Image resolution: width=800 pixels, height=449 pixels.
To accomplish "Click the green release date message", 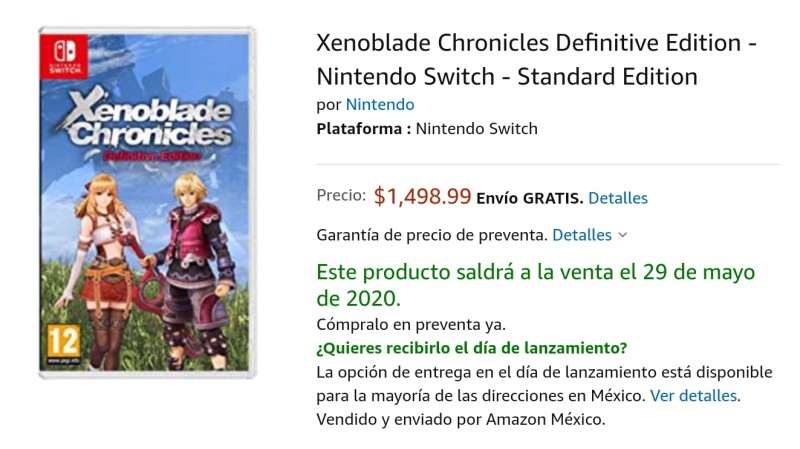I will pyautogui.click(x=536, y=285).
